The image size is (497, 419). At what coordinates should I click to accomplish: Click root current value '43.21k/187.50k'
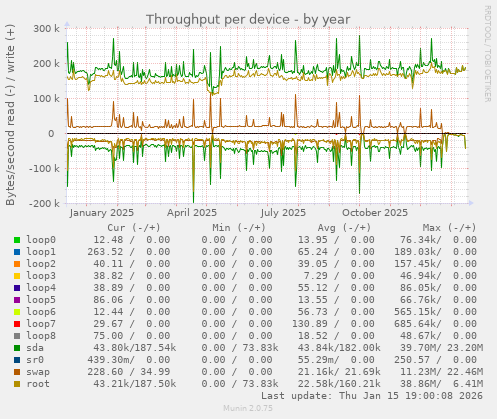(x=135, y=384)
